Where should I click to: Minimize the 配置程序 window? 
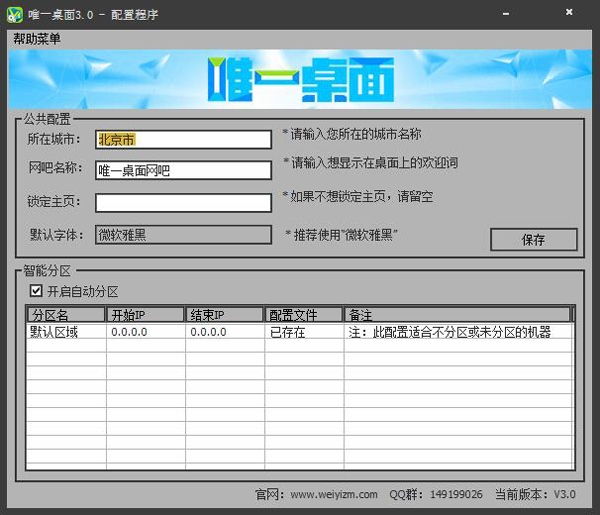(506, 14)
